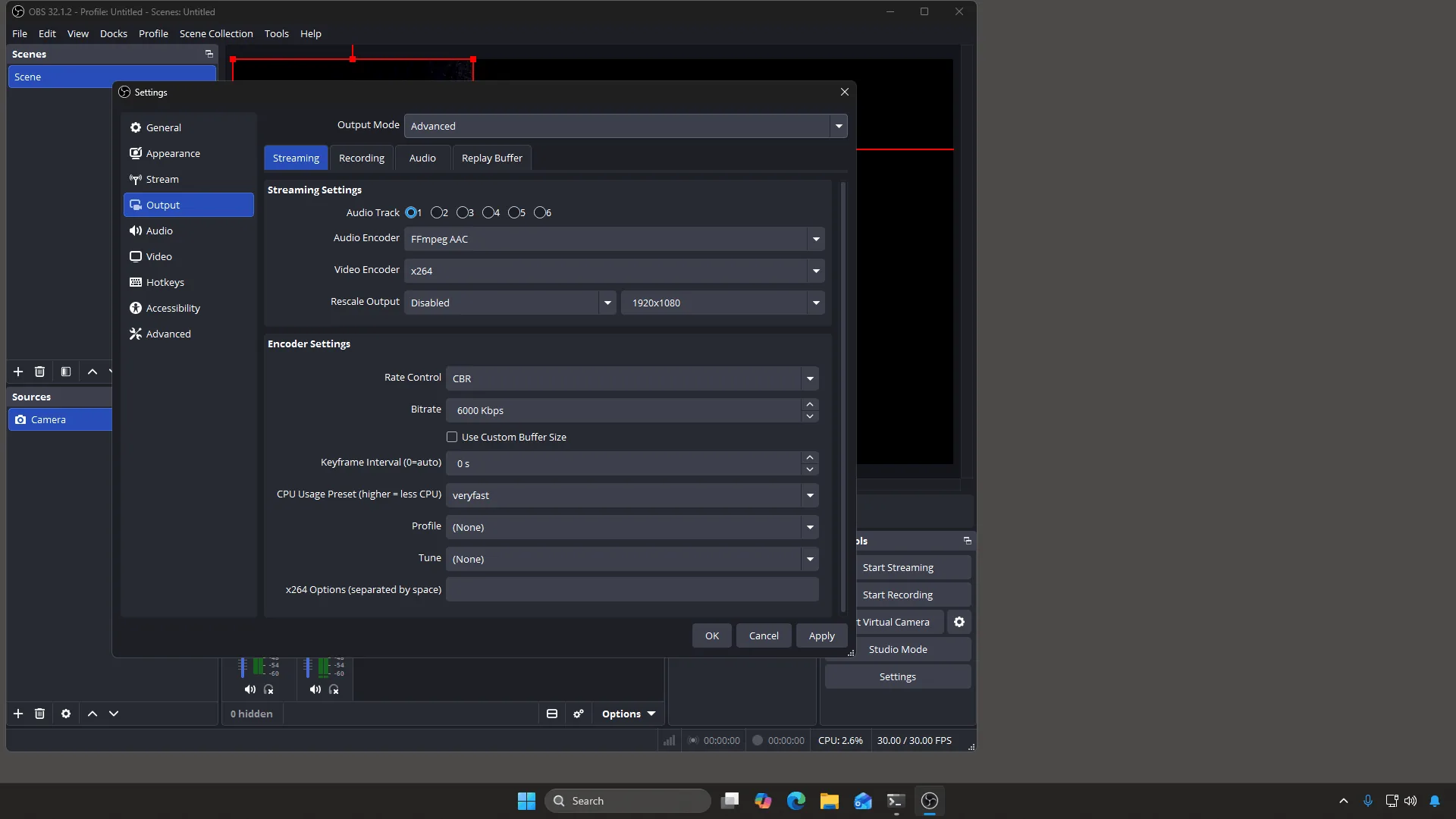Open Microsoft Edge from taskbar
1456x819 pixels.
(796, 801)
